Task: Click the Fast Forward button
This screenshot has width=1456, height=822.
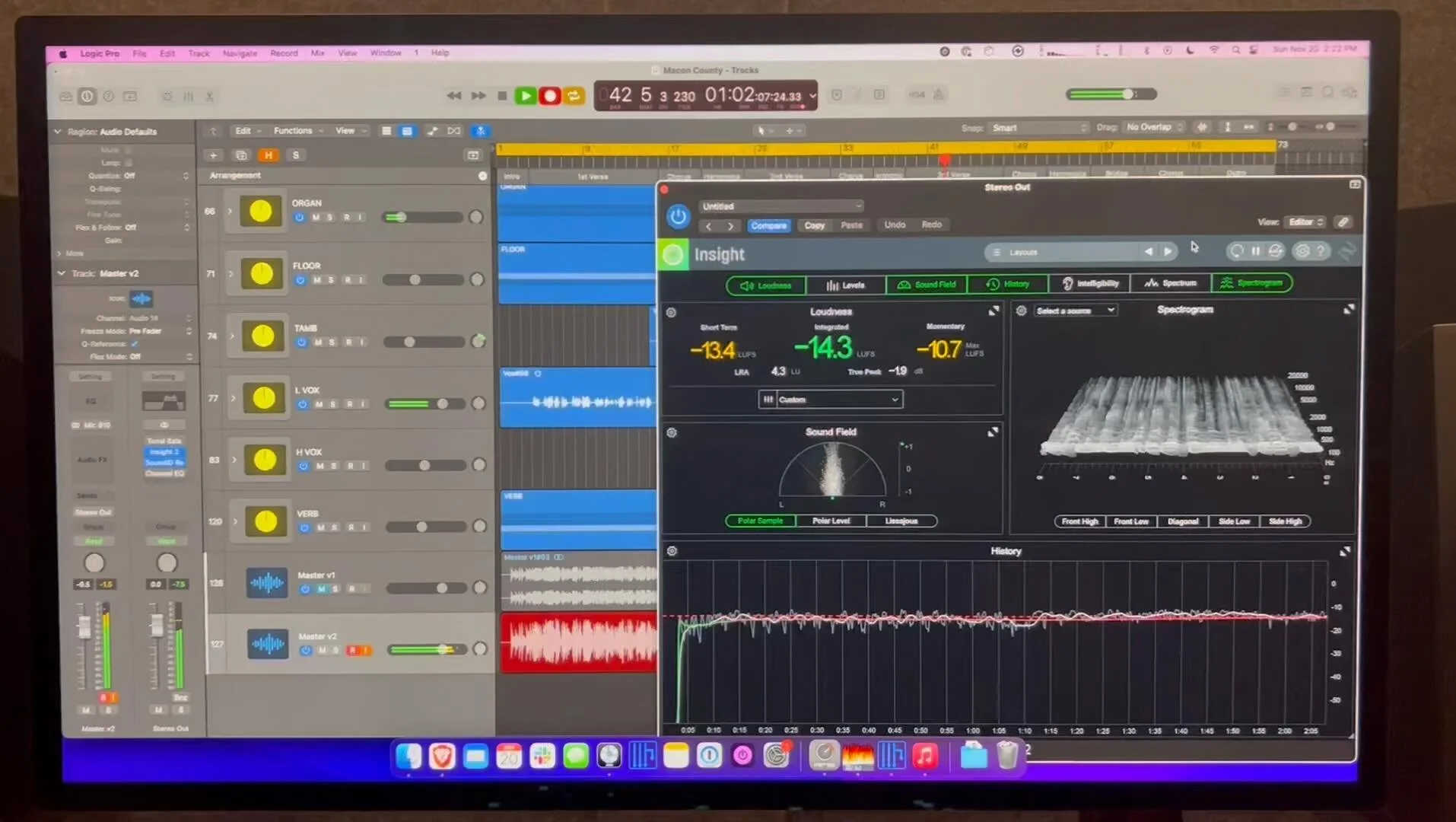Action: click(x=478, y=96)
